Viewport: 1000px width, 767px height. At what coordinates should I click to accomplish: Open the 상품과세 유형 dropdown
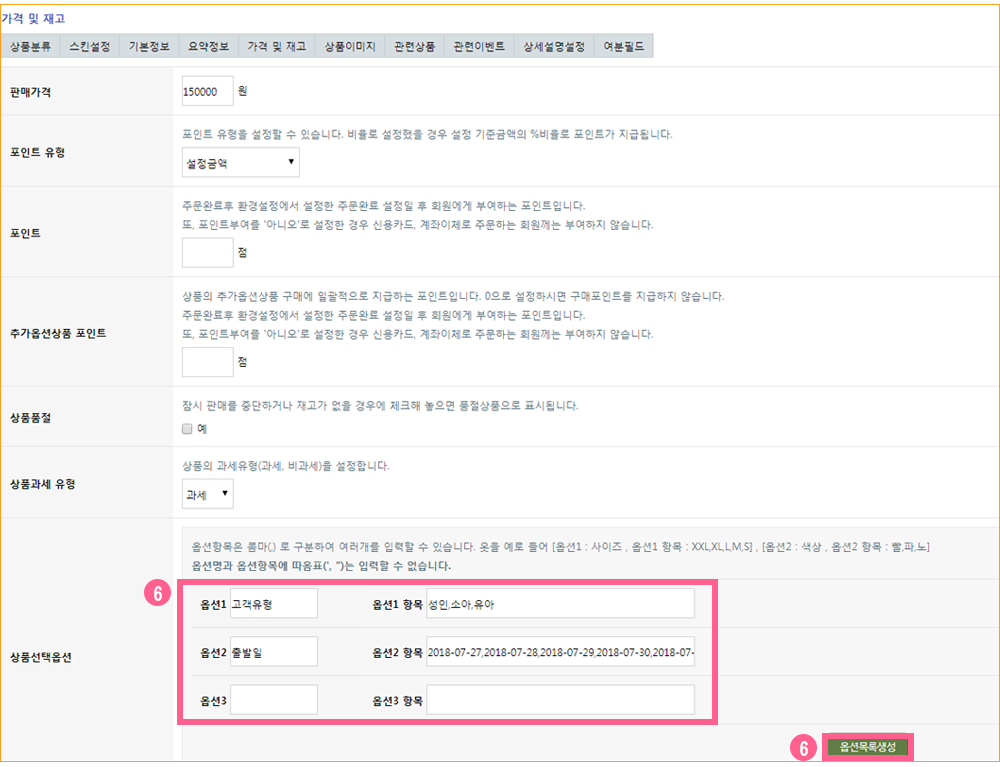[x=207, y=494]
